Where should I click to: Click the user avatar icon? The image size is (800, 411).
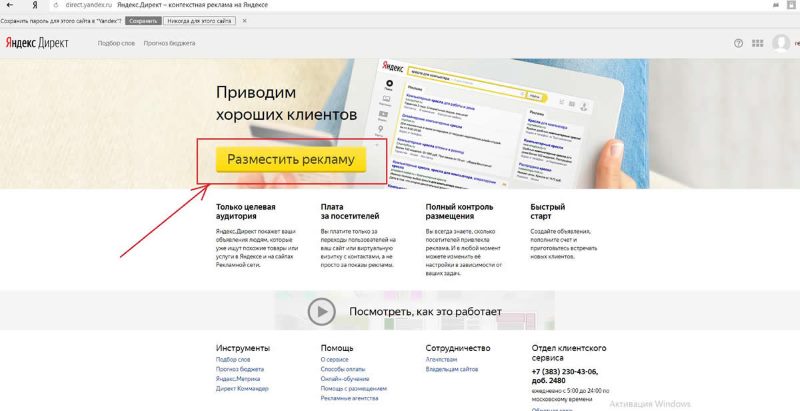tap(781, 43)
